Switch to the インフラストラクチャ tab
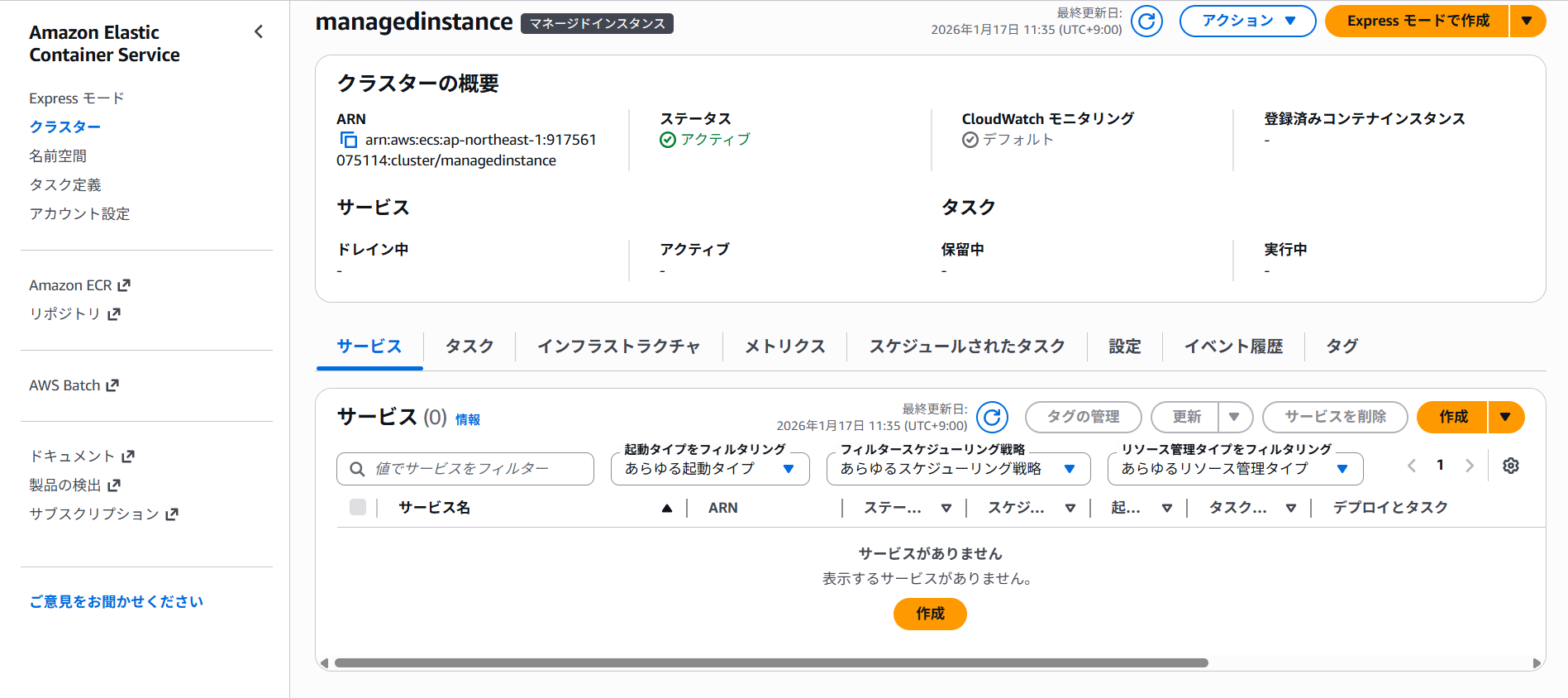 618,347
